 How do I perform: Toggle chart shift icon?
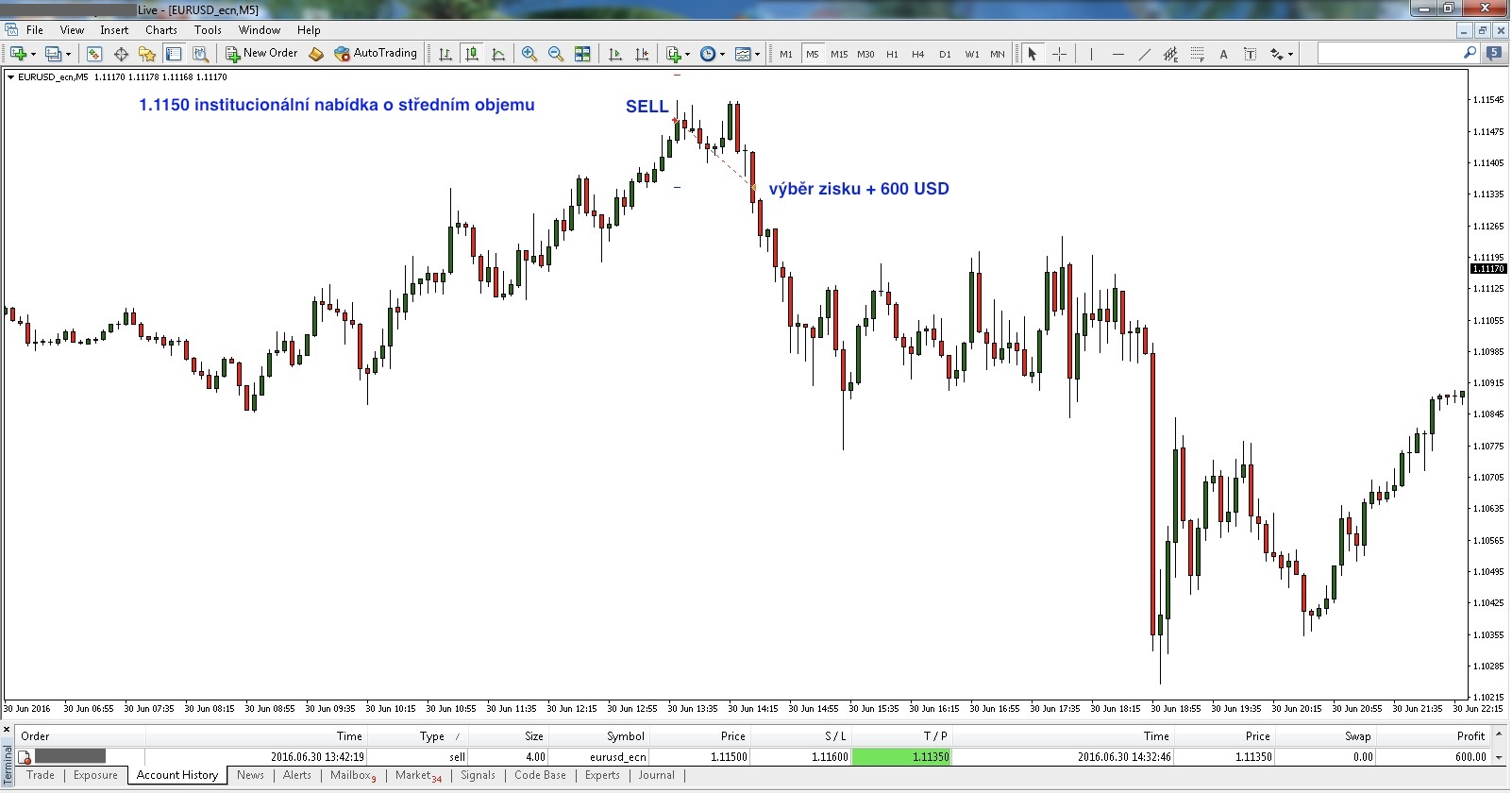coord(642,54)
